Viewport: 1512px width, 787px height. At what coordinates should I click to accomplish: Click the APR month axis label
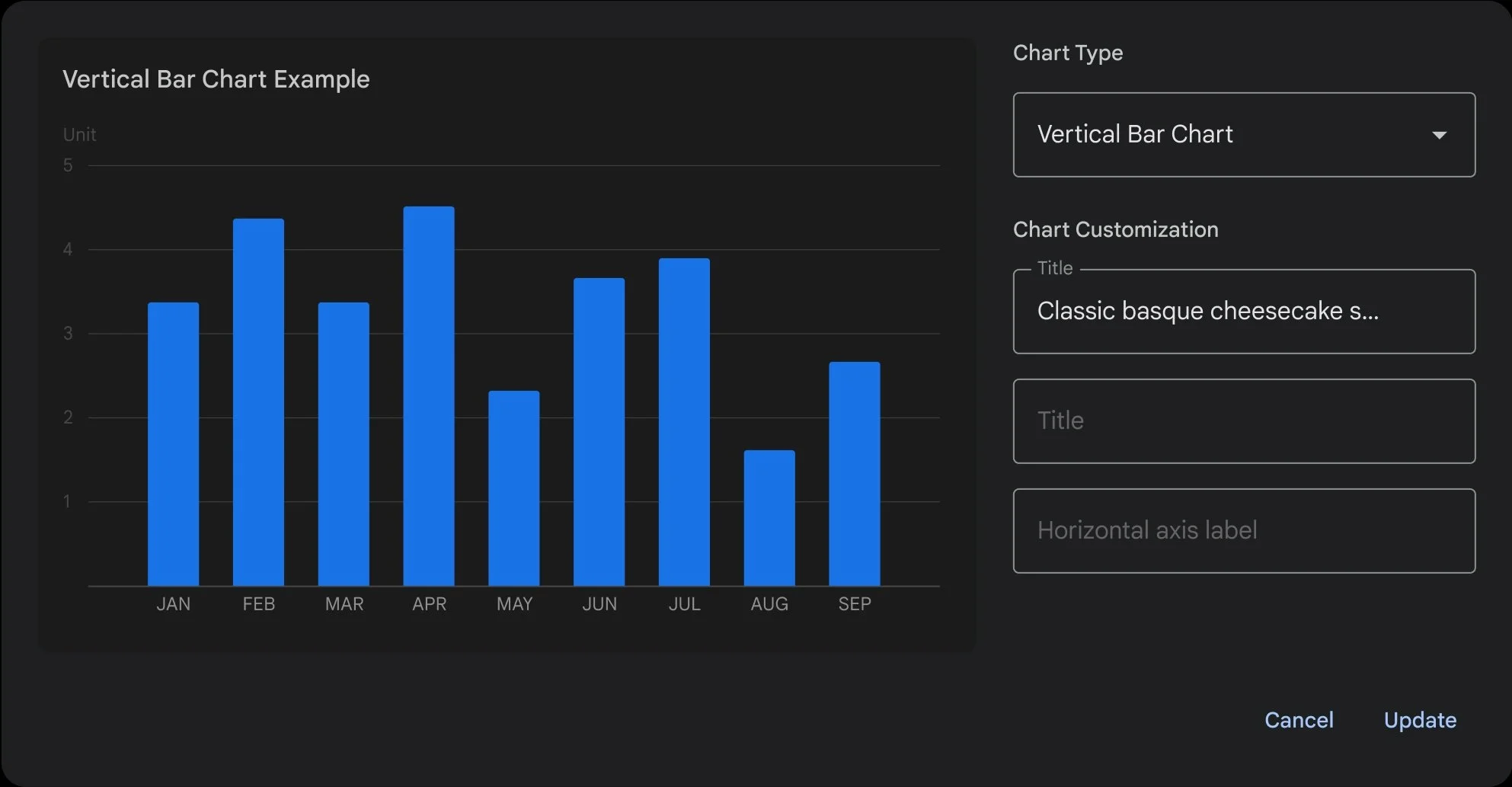pyautogui.click(x=429, y=604)
